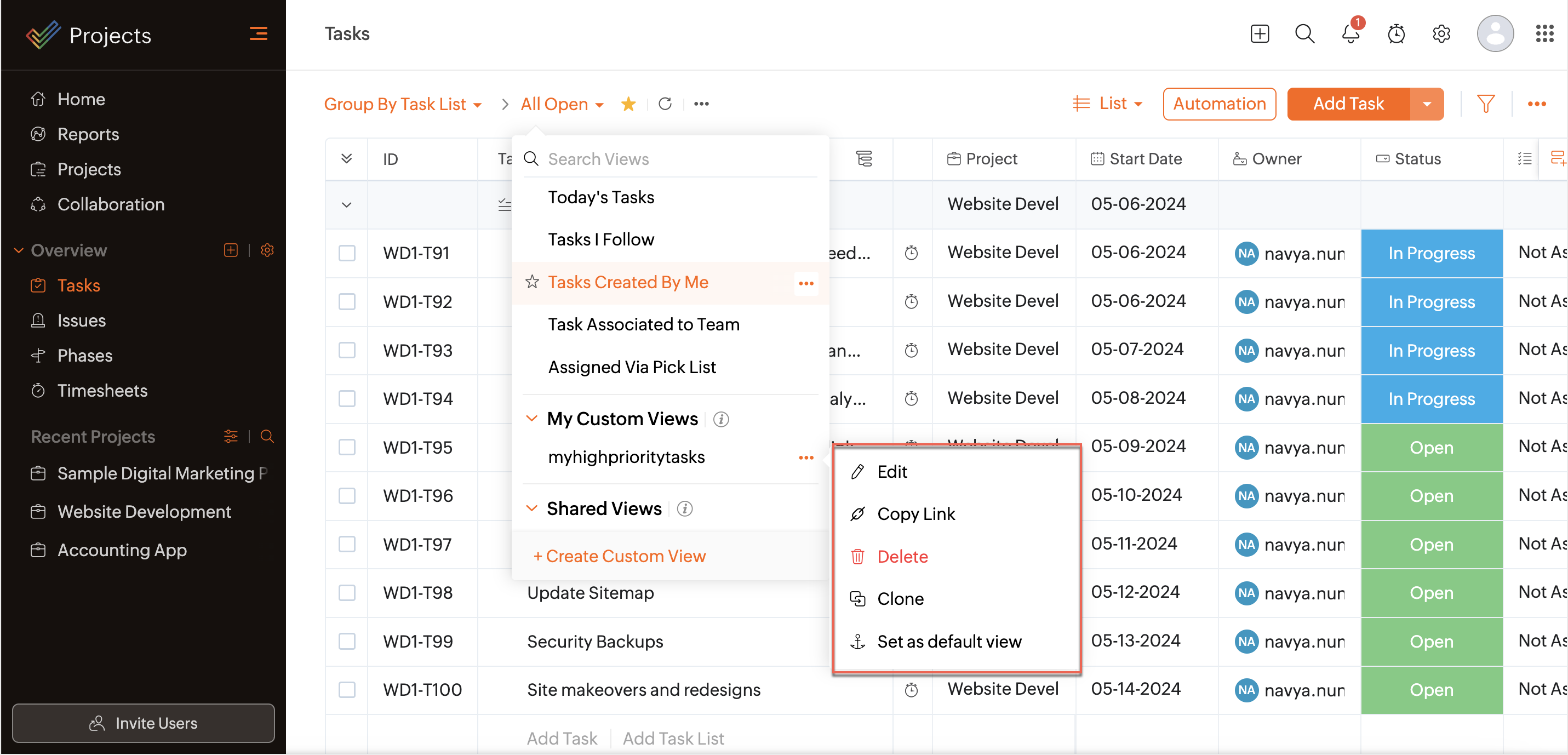Open the timer stopwatch icon in header
This screenshot has height=755, width=1568.
1396,34
